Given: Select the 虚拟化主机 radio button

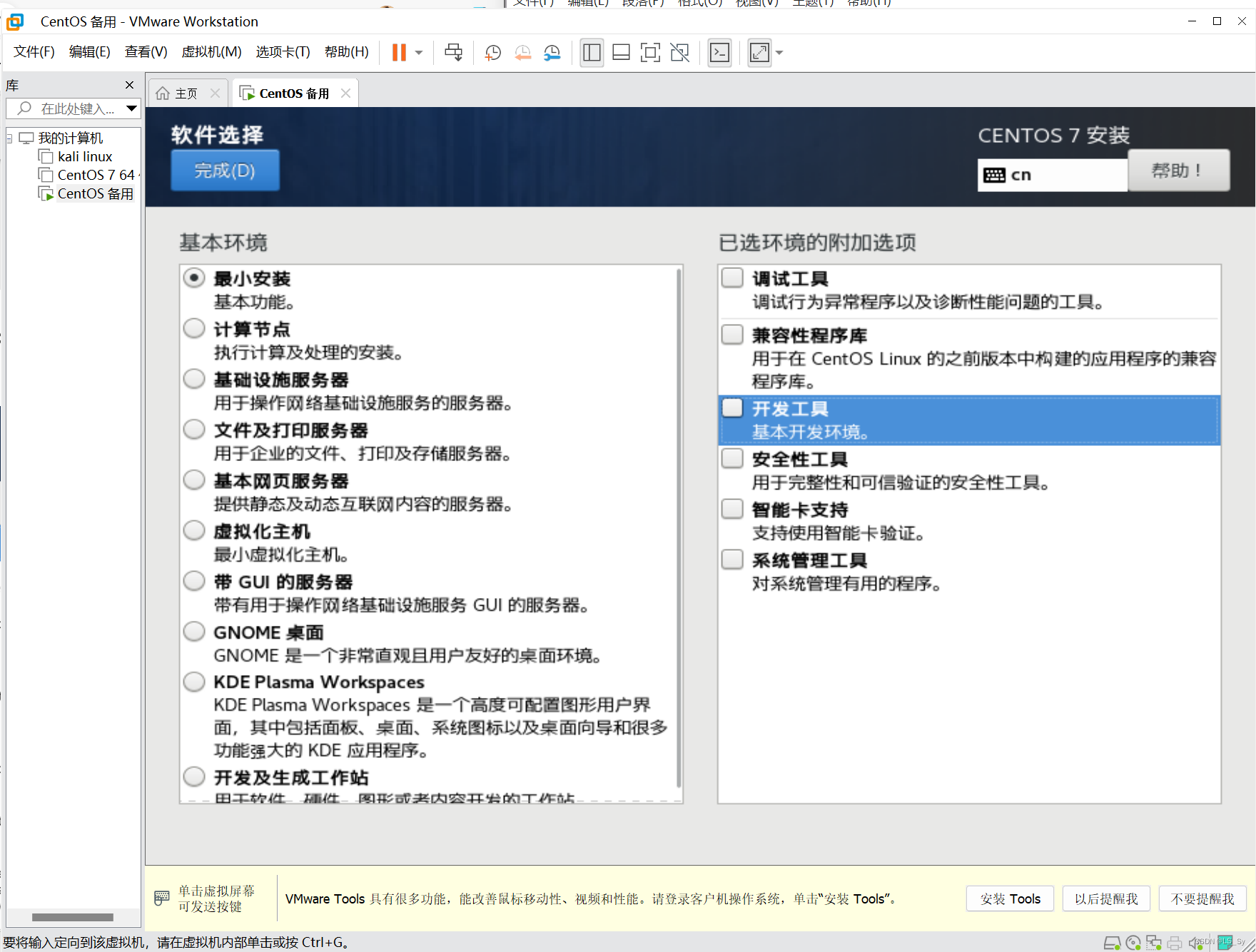Looking at the screenshot, I should [194, 530].
